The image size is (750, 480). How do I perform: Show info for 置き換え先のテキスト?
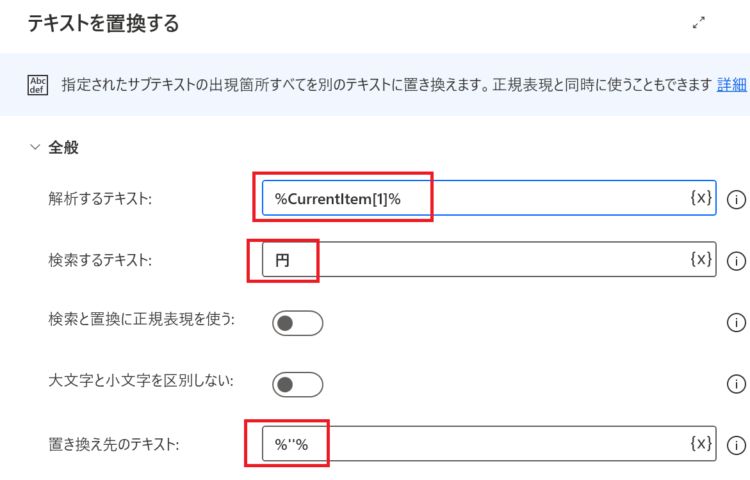[x=736, y=445]
